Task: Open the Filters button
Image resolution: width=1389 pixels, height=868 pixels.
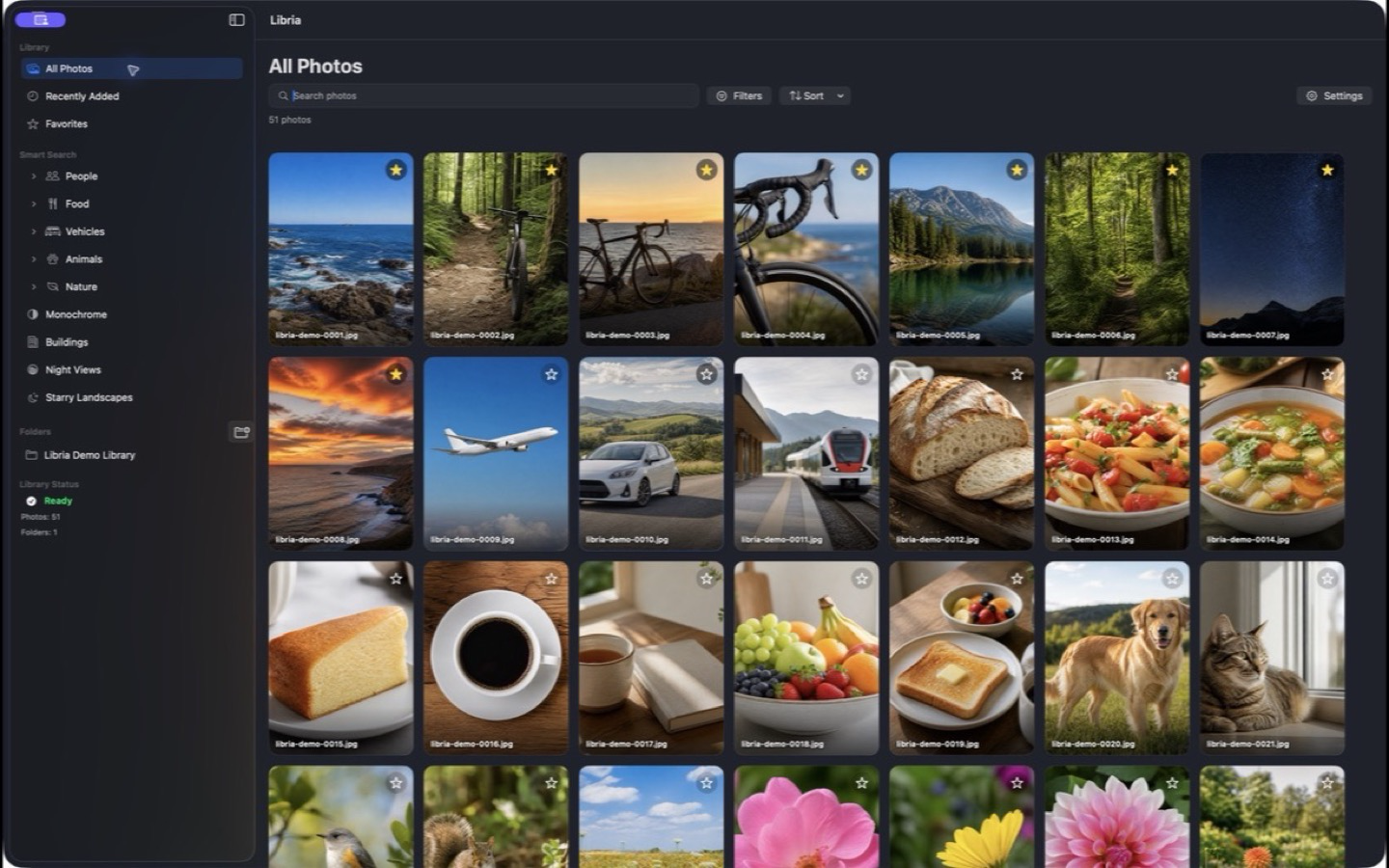Action: click(739, 95)
